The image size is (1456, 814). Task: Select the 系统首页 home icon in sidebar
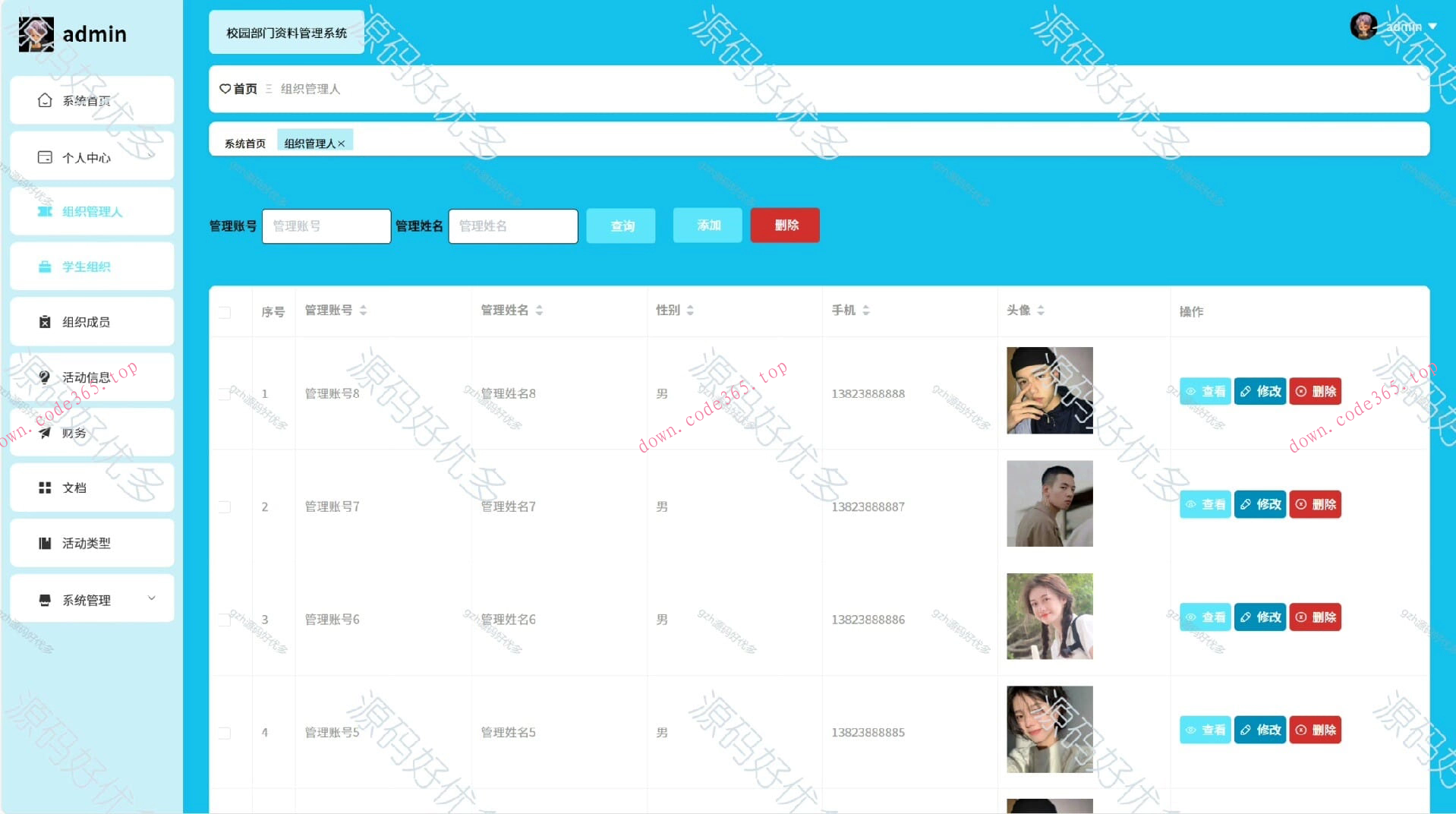pos(44,99)
